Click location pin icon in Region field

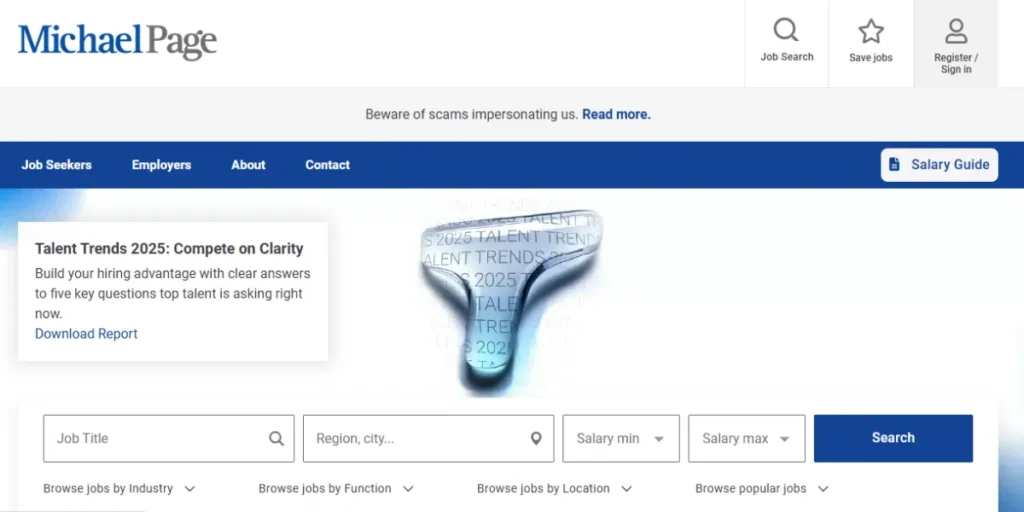(x=536, y=438)
